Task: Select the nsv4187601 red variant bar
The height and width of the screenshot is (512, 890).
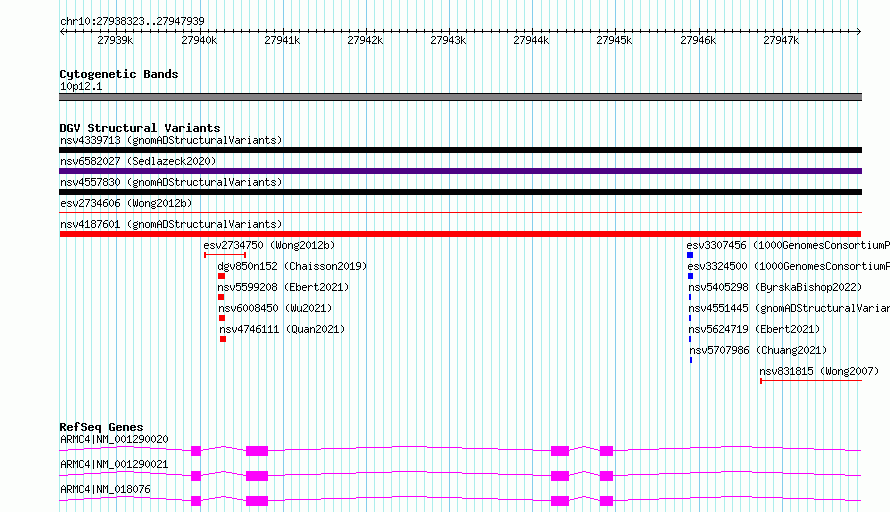Action: pyautogui.click(x=460, y=234)
